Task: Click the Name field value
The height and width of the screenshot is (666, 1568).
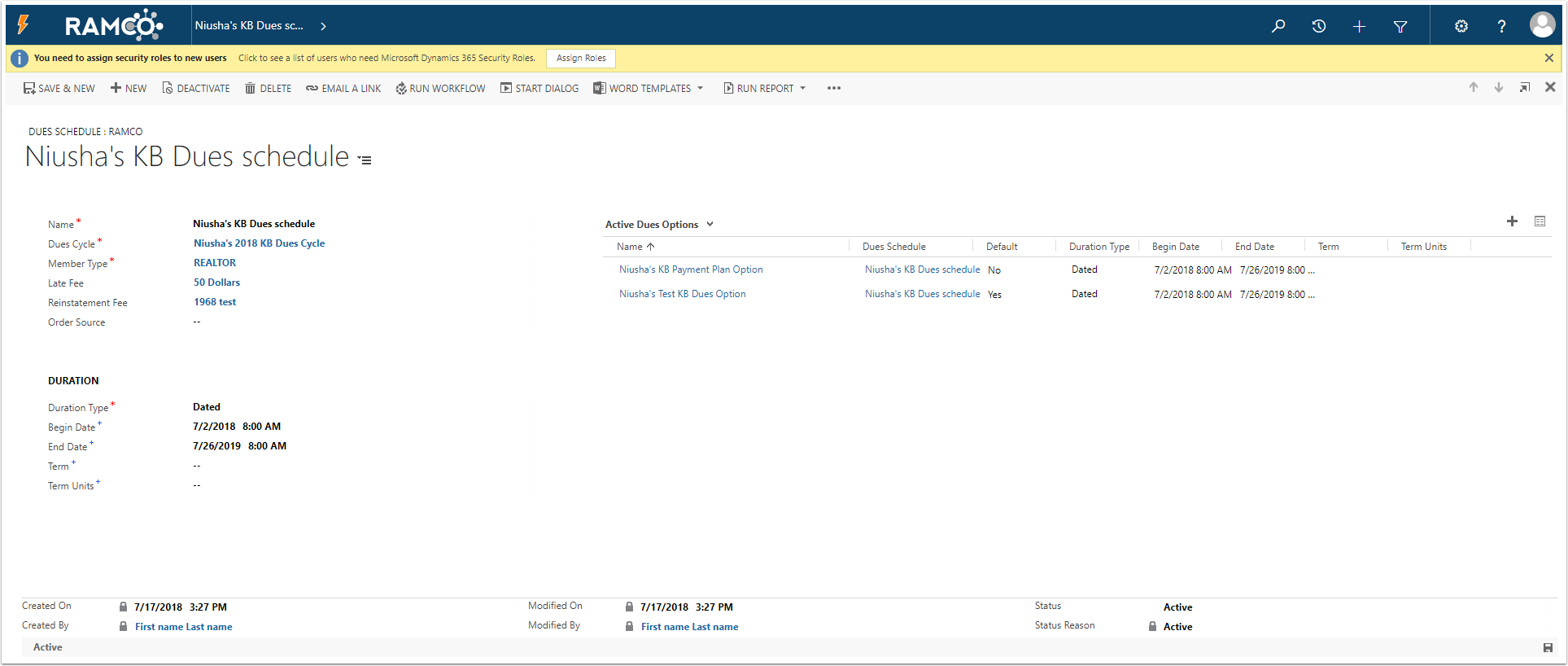Action: tap(254, 224)
